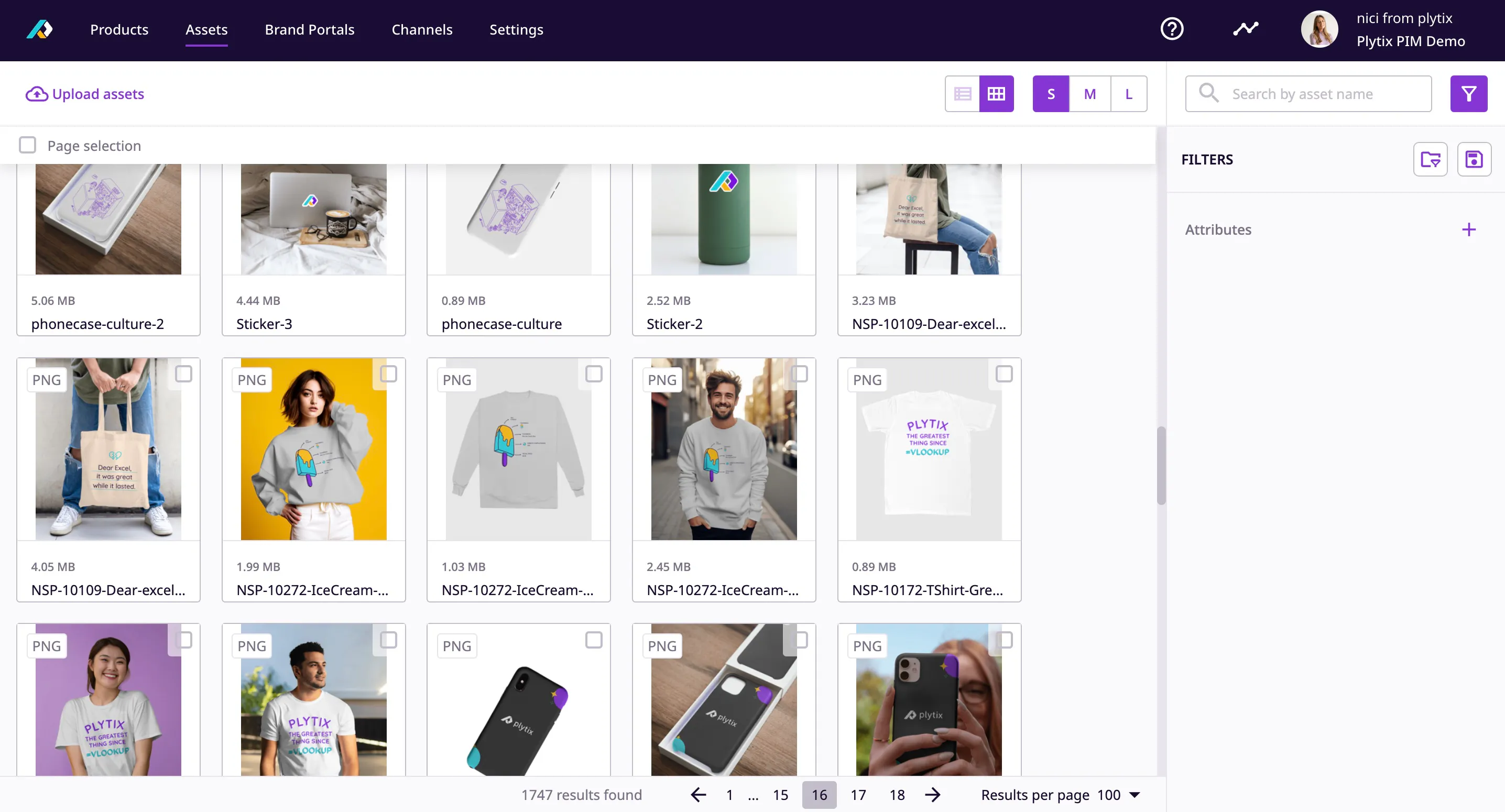Image resolution: width=1505 pixels, height=812 pixels.
Task: Jump to page 15
Action: pyautogui.click(x=780, y=795)
